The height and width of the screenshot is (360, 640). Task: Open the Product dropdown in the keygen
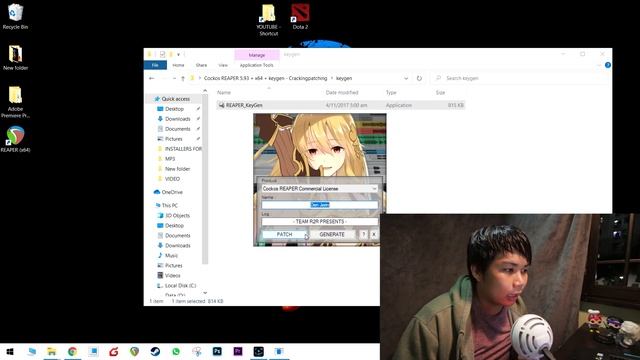(x=320, y=189)
